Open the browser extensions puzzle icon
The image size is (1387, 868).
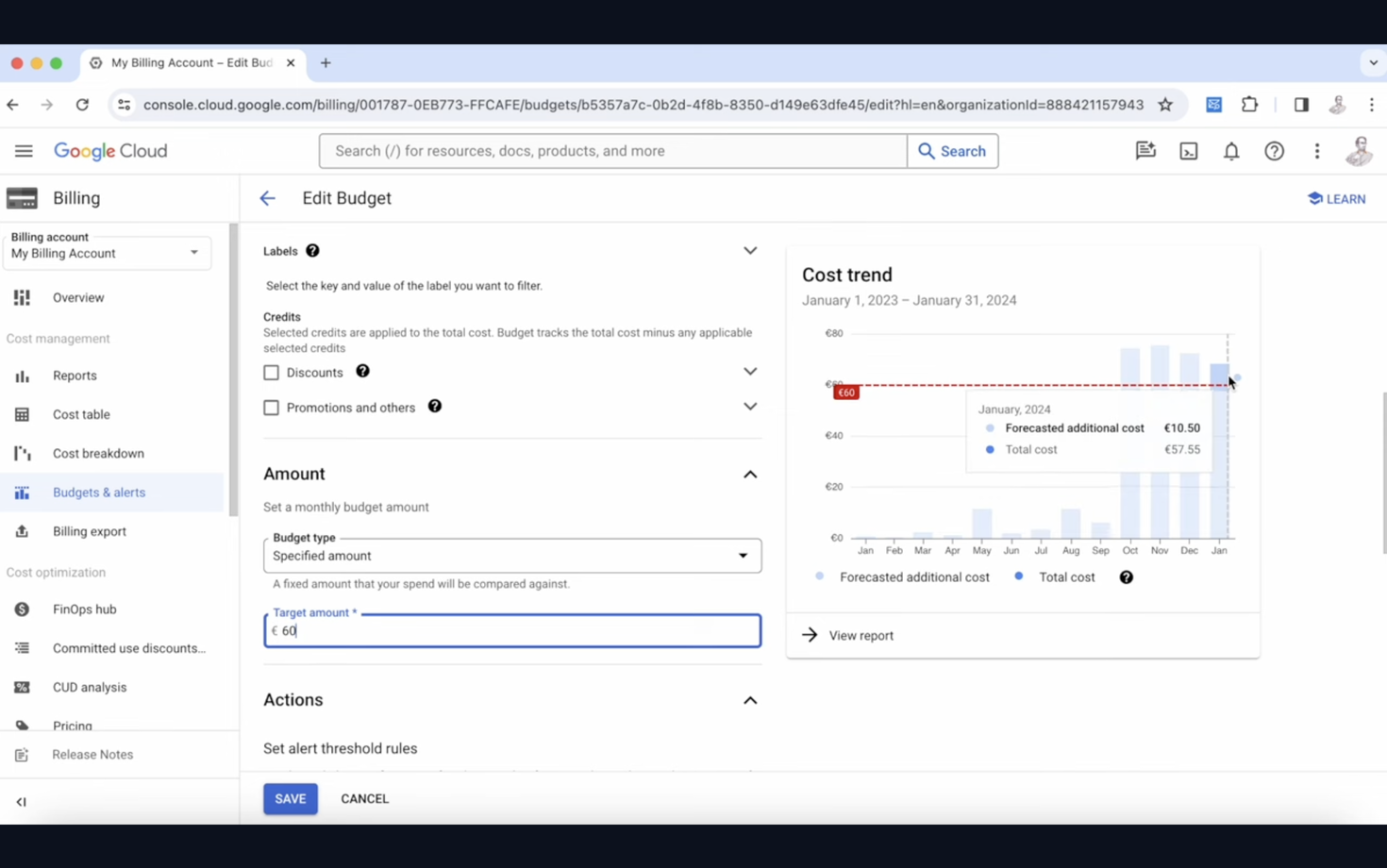pos(1249,105)
